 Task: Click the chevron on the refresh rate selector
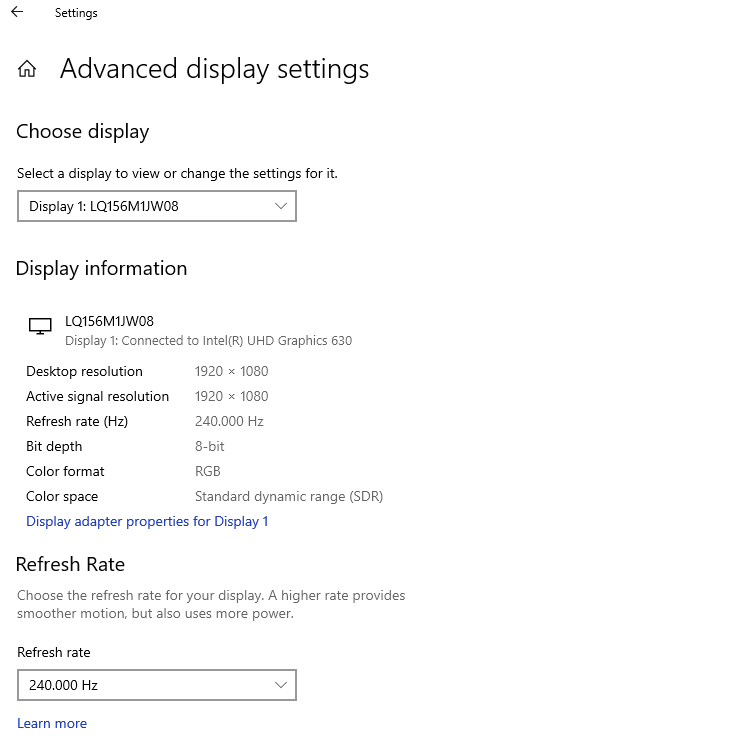click(281, 685)
